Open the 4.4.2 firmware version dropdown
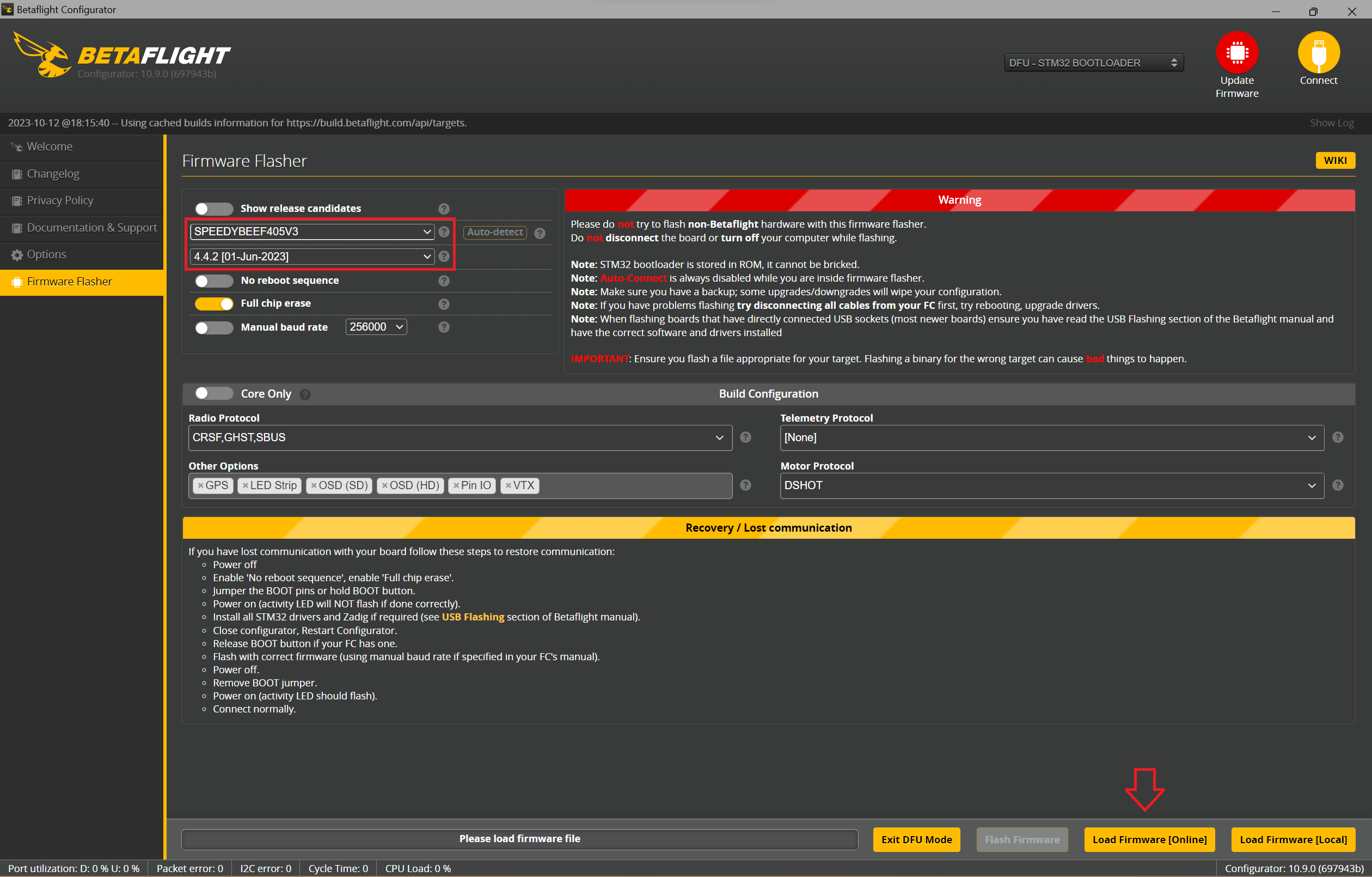1372x877 pixels. pyautogui.click(x=312, y=257)
